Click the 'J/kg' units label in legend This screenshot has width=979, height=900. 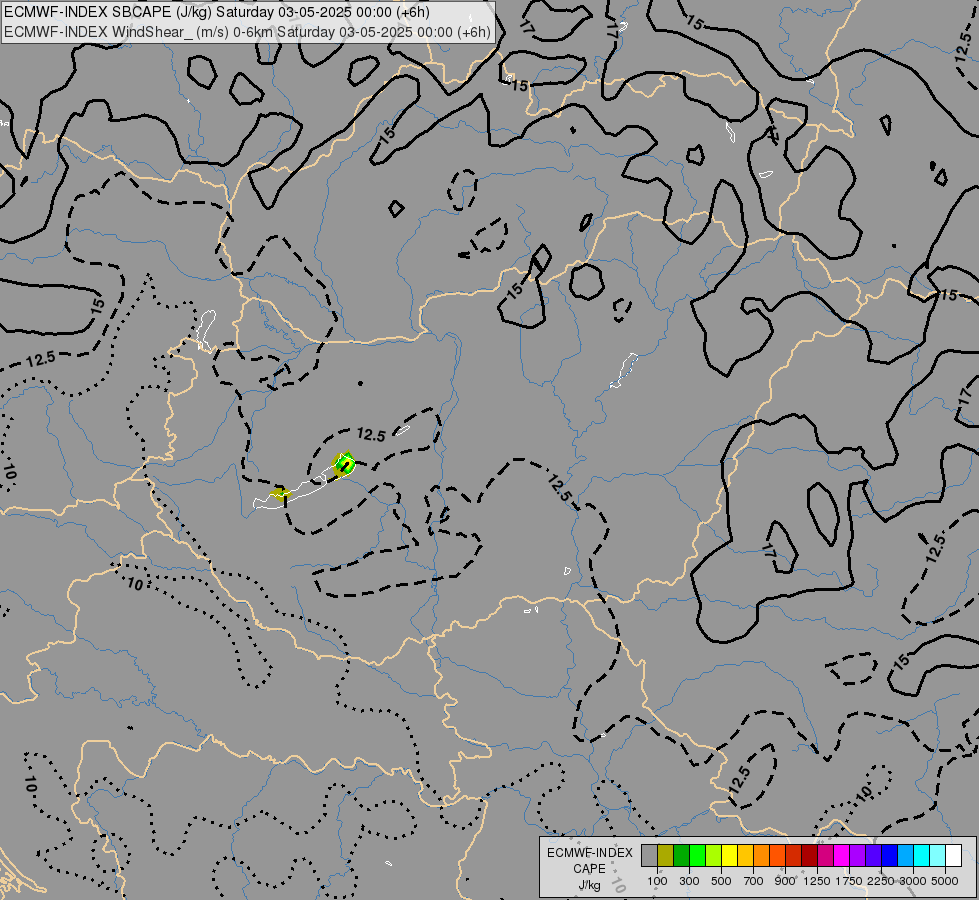click(x=589, y=886)
